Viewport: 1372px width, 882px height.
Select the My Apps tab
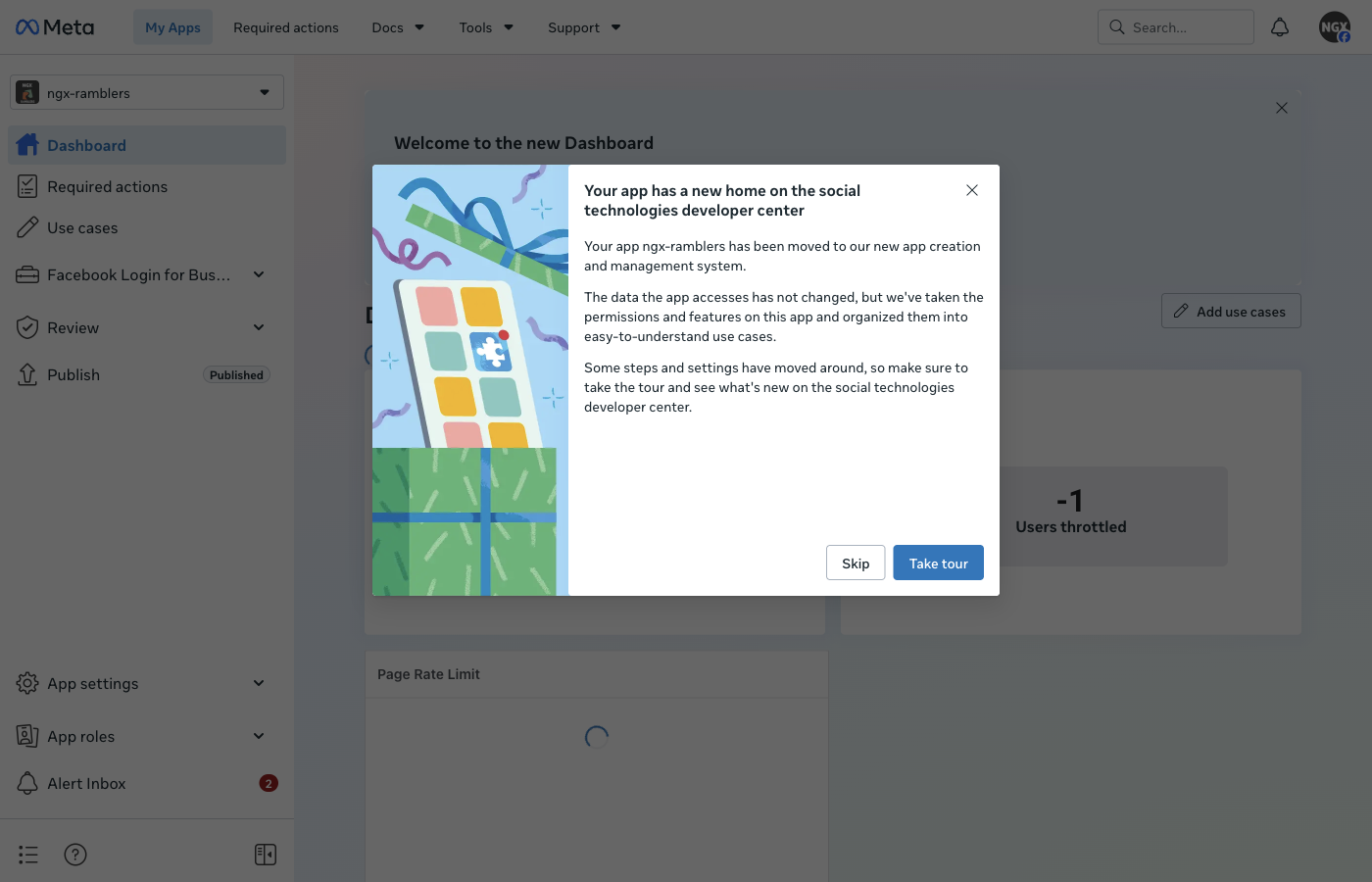[x=172, y=27]
